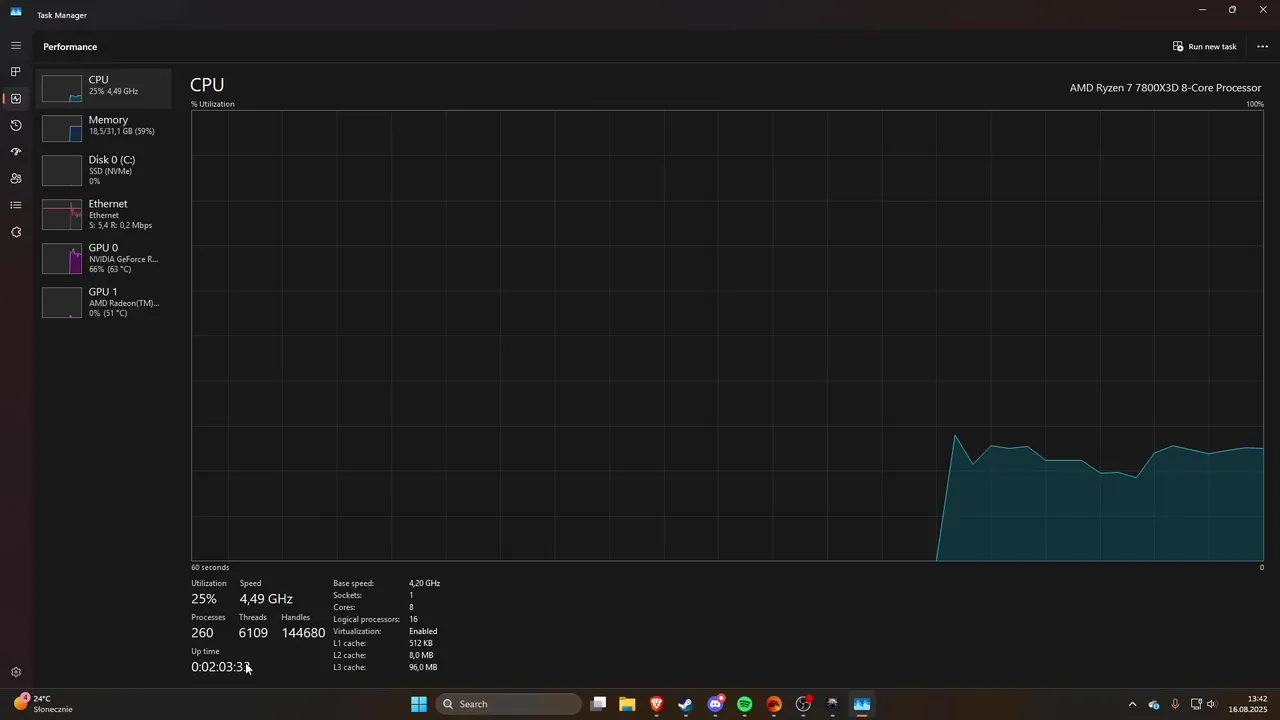1280x720 pixels.
Task: Click the Speed value 4,49 GHz below graph
Action: click(266, 599)
